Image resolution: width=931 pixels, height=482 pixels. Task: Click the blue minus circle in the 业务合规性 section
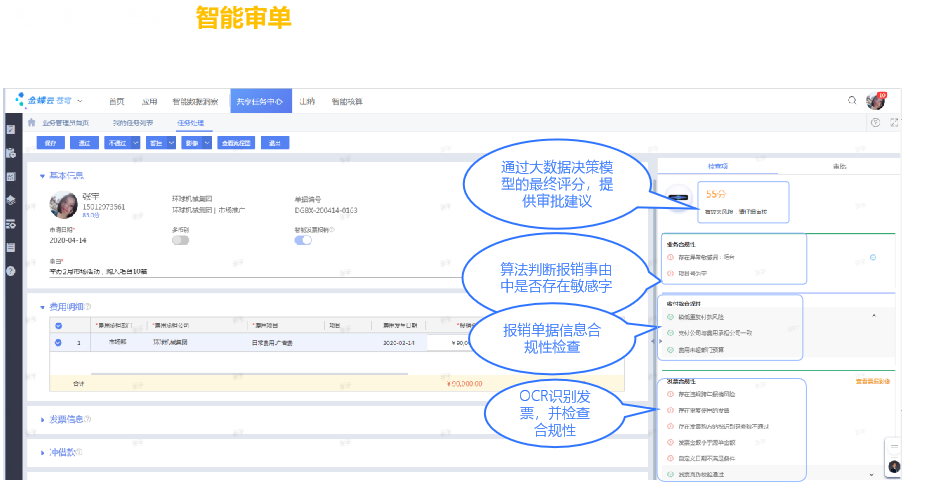click(873, 258)
